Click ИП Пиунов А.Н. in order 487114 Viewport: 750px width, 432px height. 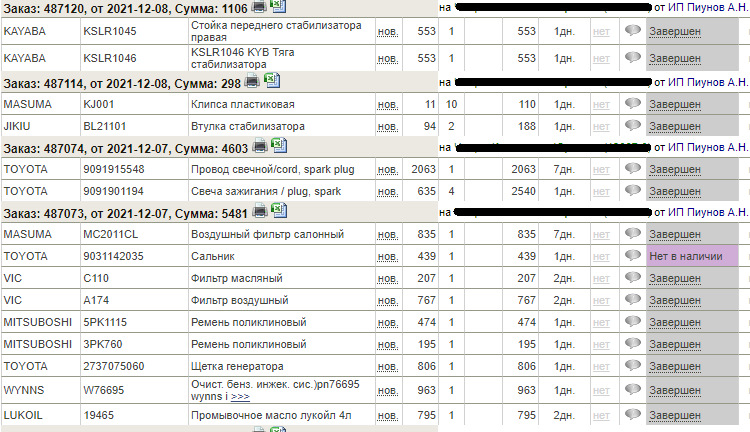708,82
